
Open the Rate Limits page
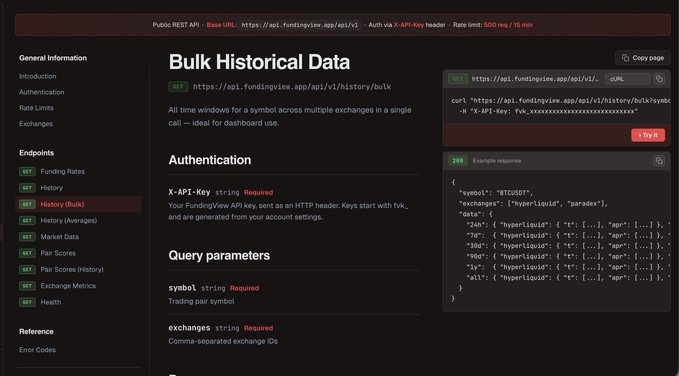pos(36,108)
